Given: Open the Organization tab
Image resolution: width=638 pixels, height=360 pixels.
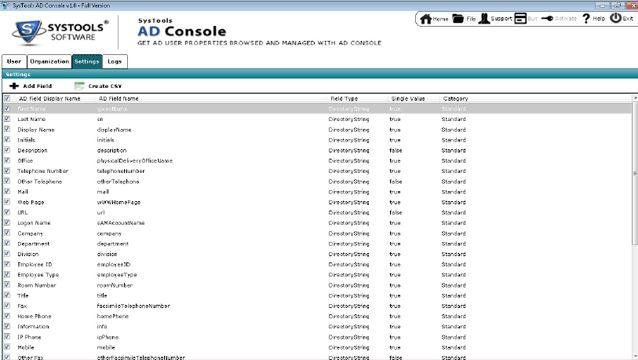Looking at the screenshot, I should [50, 61].
